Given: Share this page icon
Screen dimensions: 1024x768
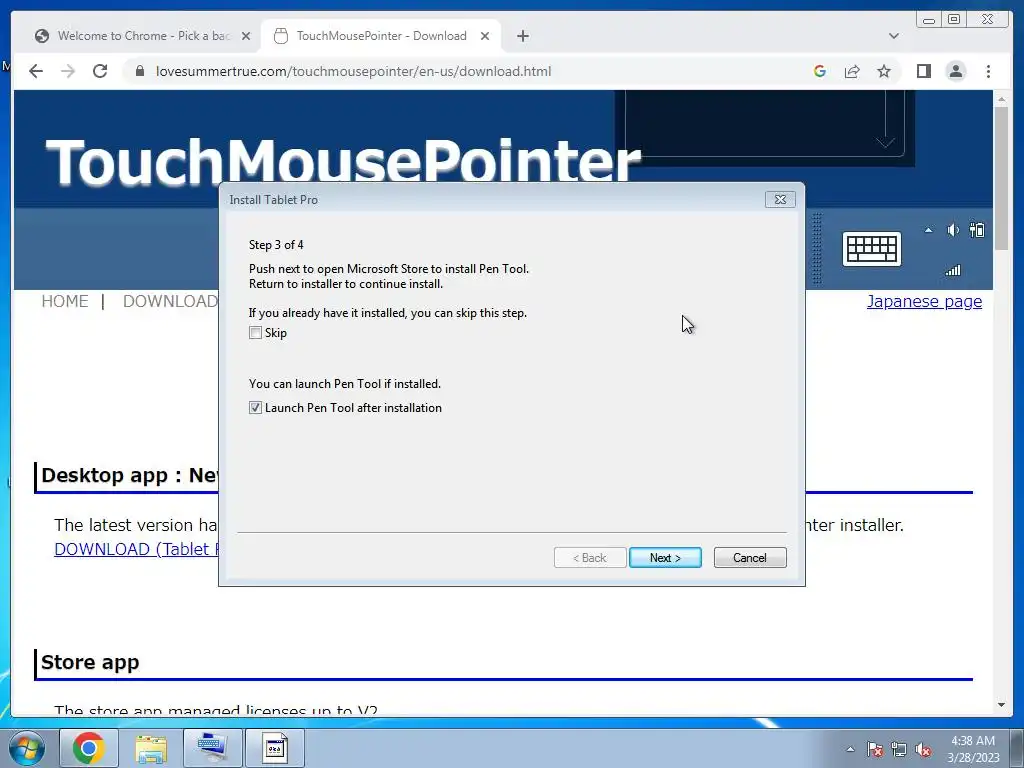Looking at the screenshot, I should [x=852, y=71].
